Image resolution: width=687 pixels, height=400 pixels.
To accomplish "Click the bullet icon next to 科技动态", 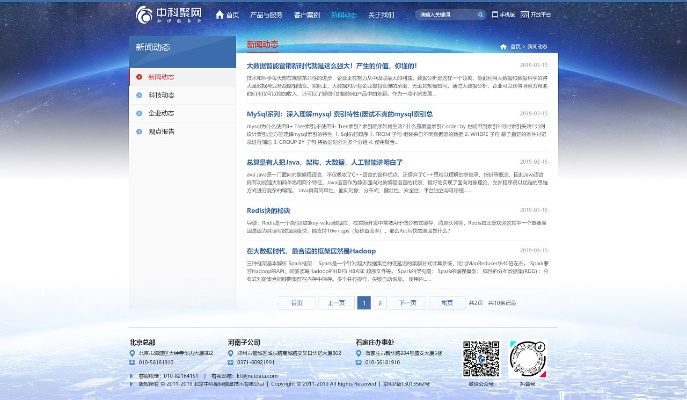I will [139, 95].
